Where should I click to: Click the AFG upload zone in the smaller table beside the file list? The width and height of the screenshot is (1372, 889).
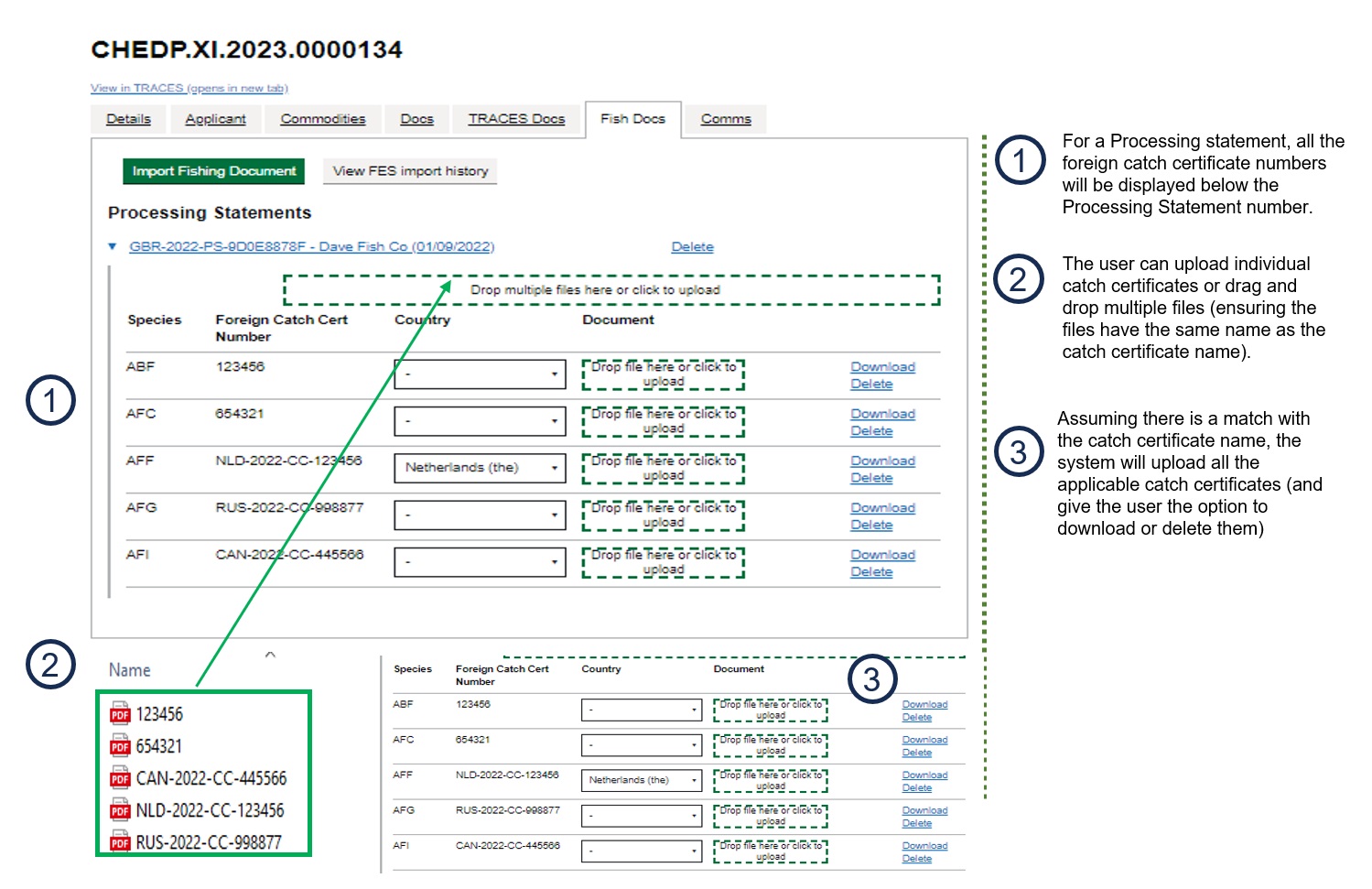pos(771,816)
